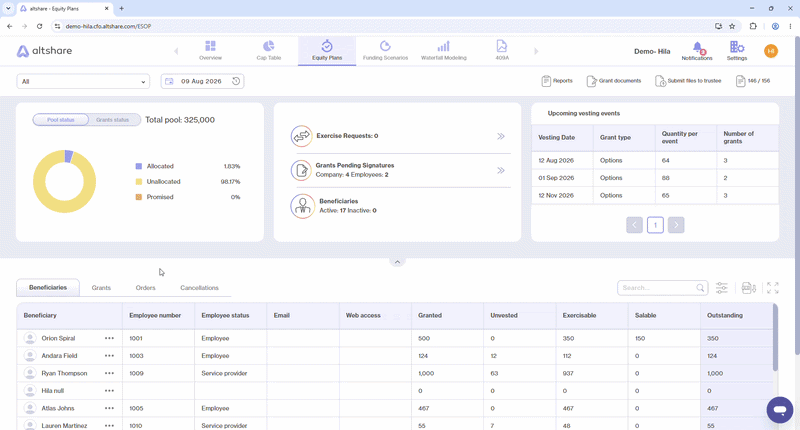Viewport: 800px width, 430px height.
Task: Open the Cap Table section
Action: [x=269, y=50]
